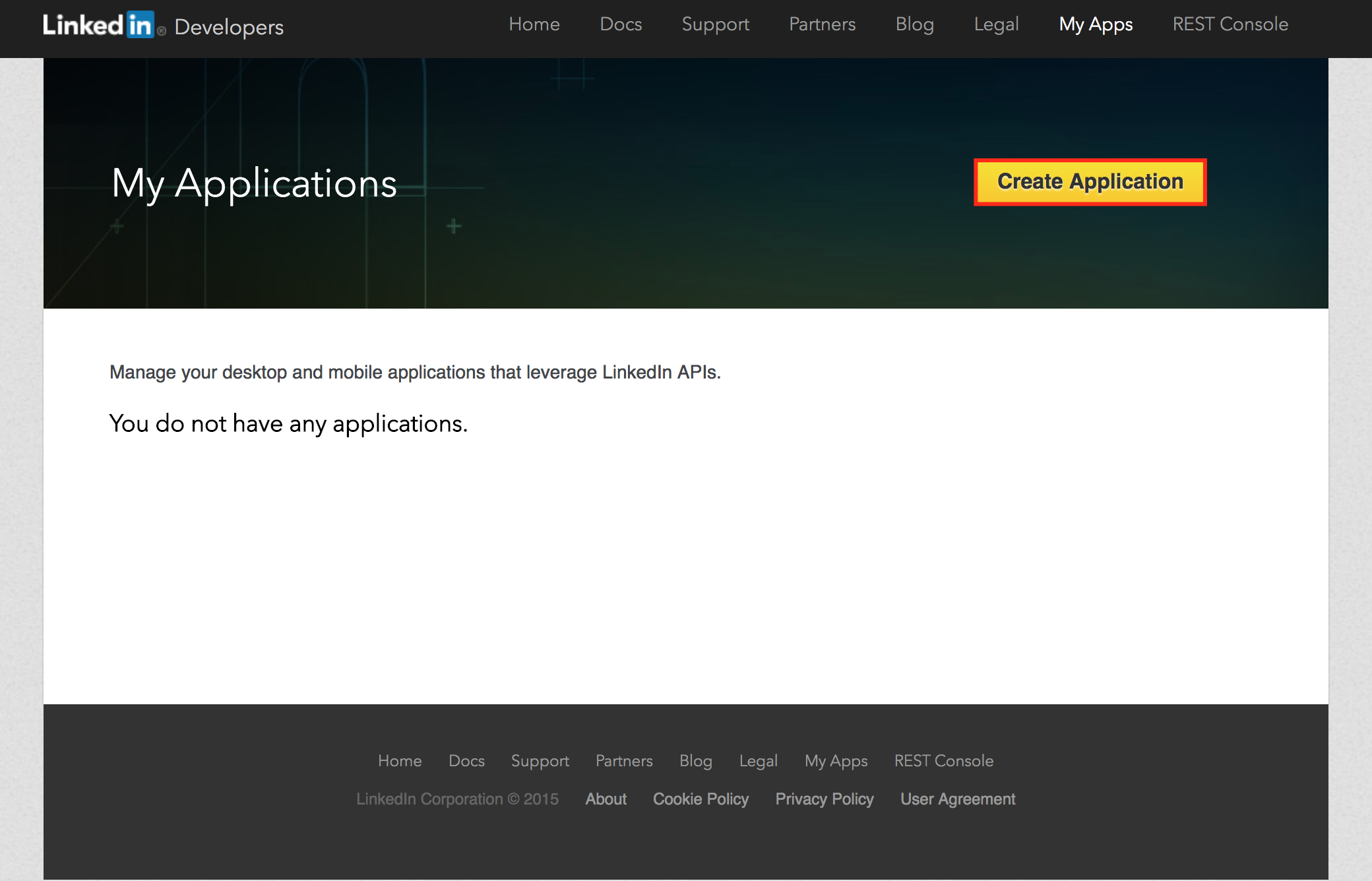Click footer Home link
Screen dimensions: 1372x881
[400, 760]
